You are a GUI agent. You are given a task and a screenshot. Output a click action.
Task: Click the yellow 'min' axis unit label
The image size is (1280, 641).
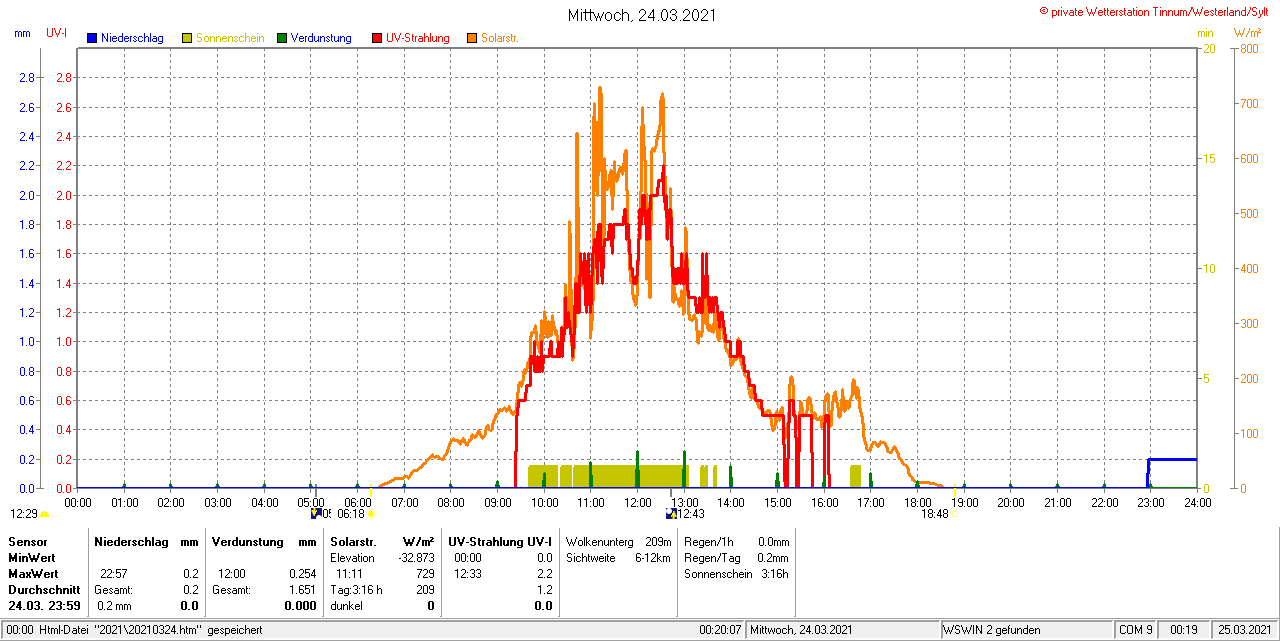(x=1205, y=33)
